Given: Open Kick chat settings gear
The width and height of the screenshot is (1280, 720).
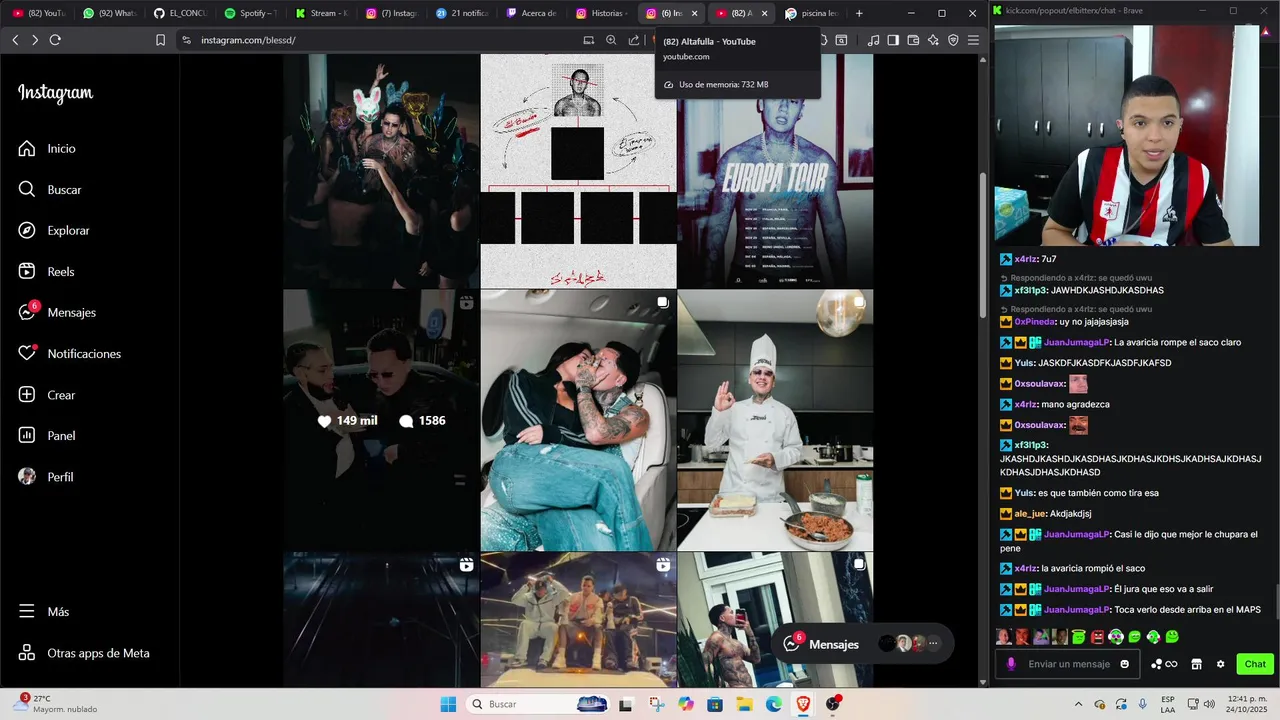Looking at the screenshot, I should (x=1220, y=664).
